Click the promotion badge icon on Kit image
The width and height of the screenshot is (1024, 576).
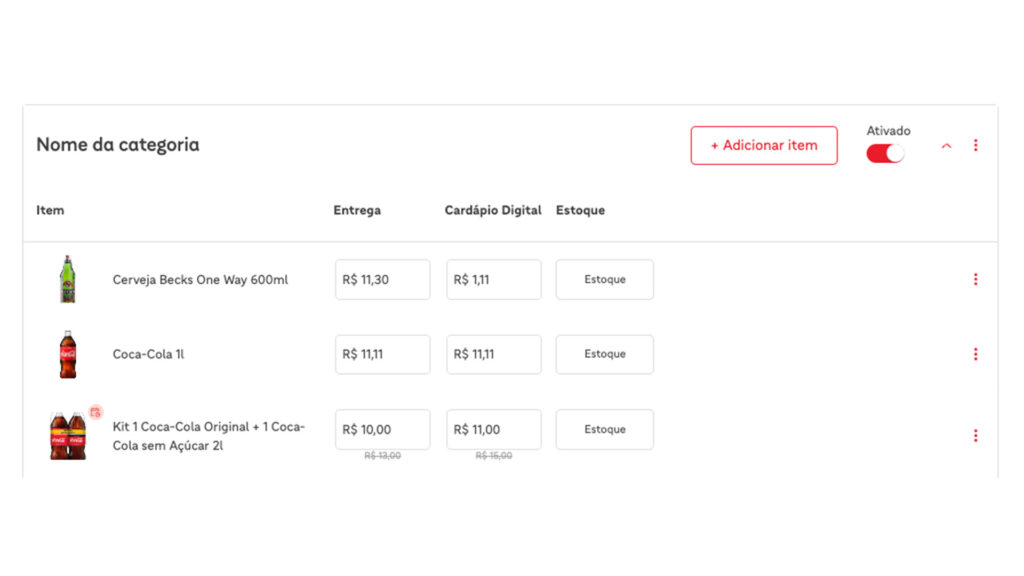[95, 412]
